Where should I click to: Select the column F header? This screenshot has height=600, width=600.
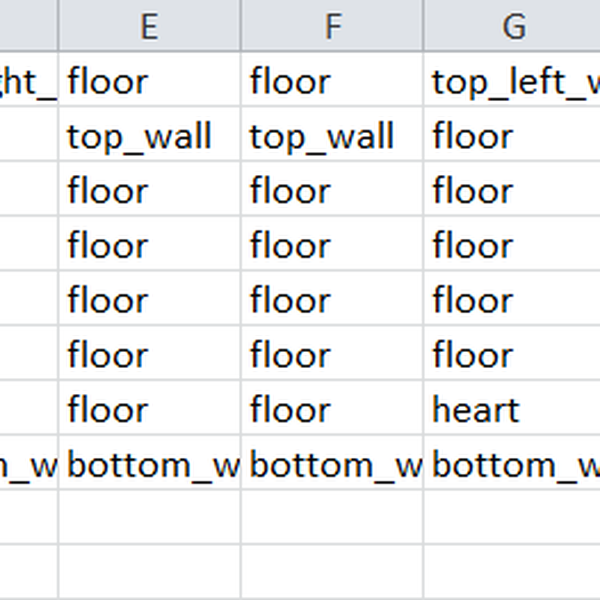[x=331, y=26]
